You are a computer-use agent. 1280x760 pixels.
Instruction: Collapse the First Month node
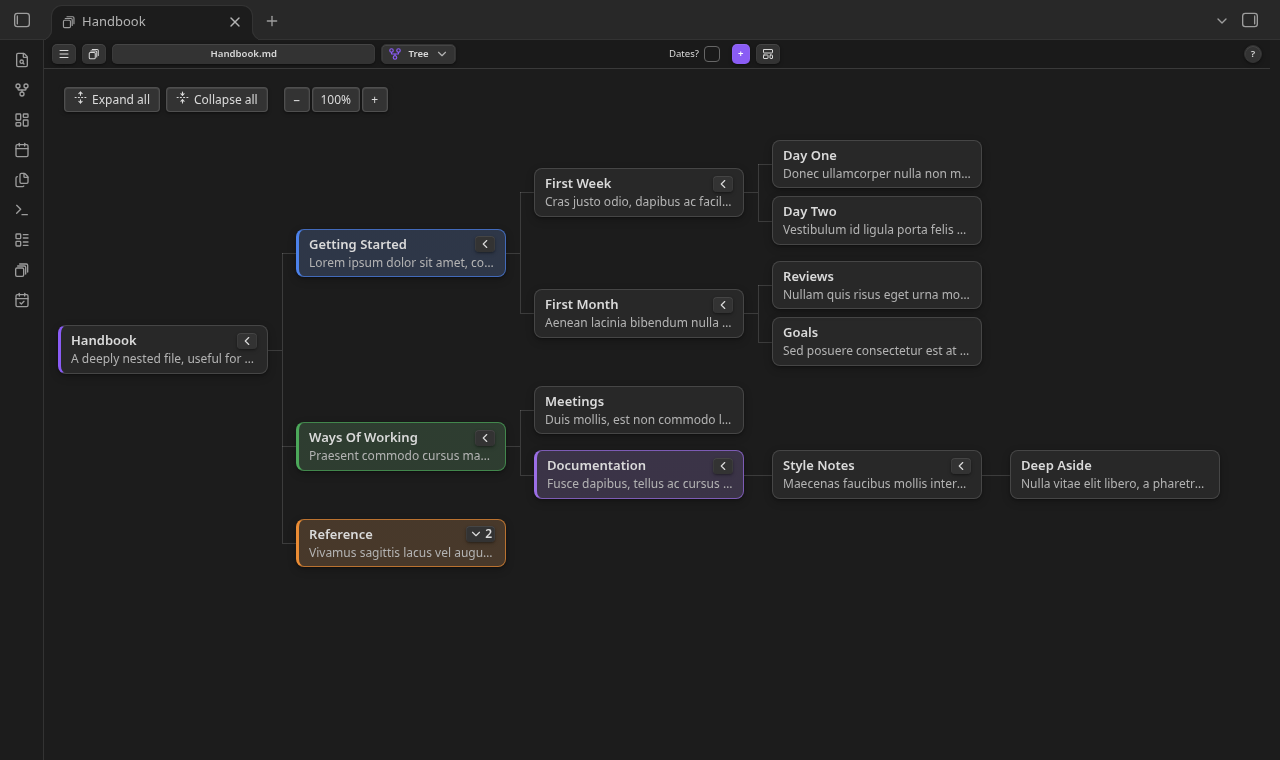[x=723, y=305]
